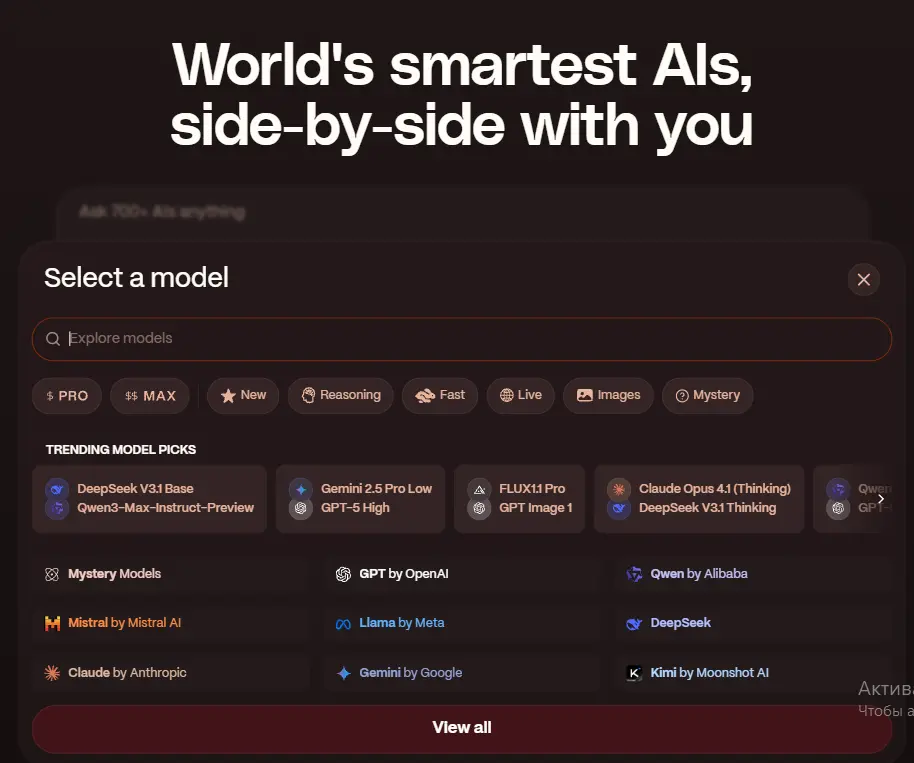Open Claude by Anthropic category
The width and height of the screenshot is (914, 763).
pos(170,673)
